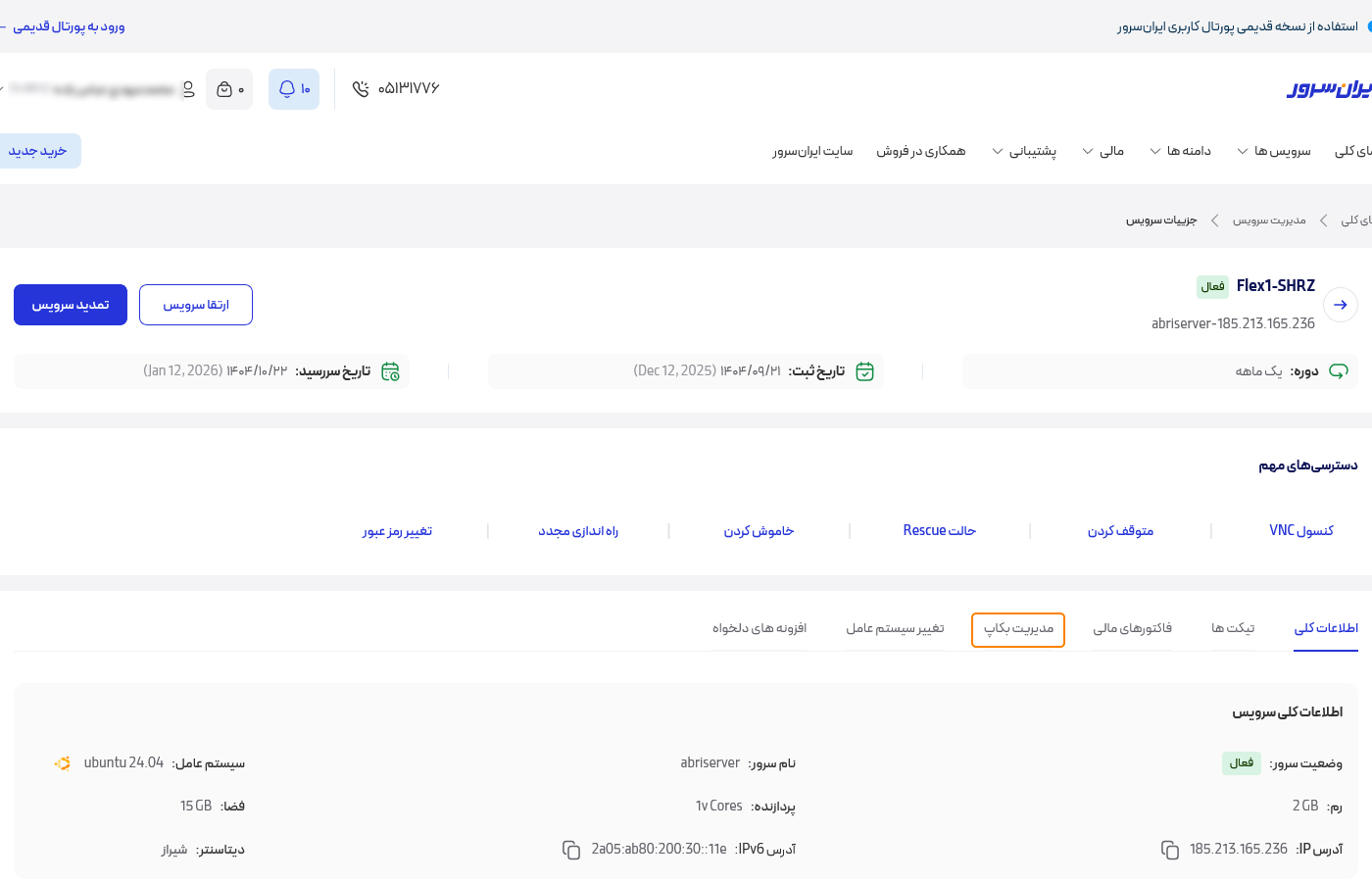Open the مالی dropdown
This screenshot has width=1372, height=882.
[1105, 150]
